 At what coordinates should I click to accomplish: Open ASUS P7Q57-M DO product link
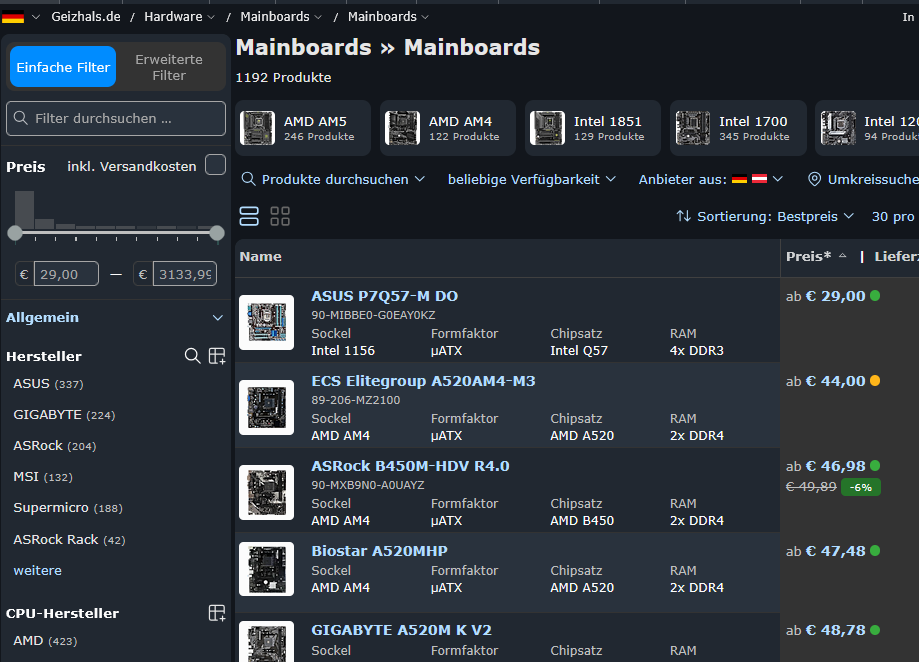pos(384,296)
